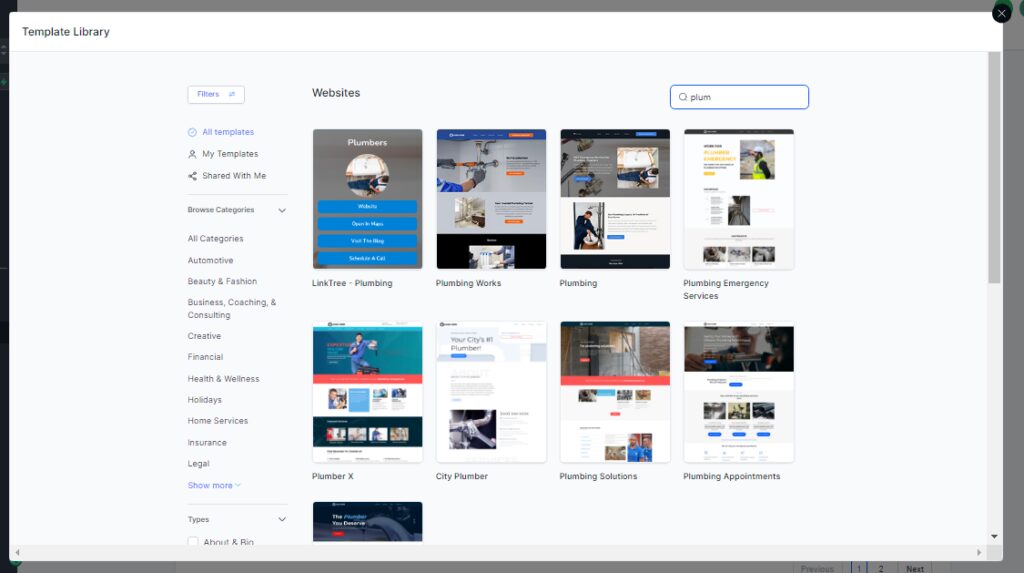The width and height of the screenshot is (1024, 573).
Task: Expand Show more categories
Action: coord(214,486)
